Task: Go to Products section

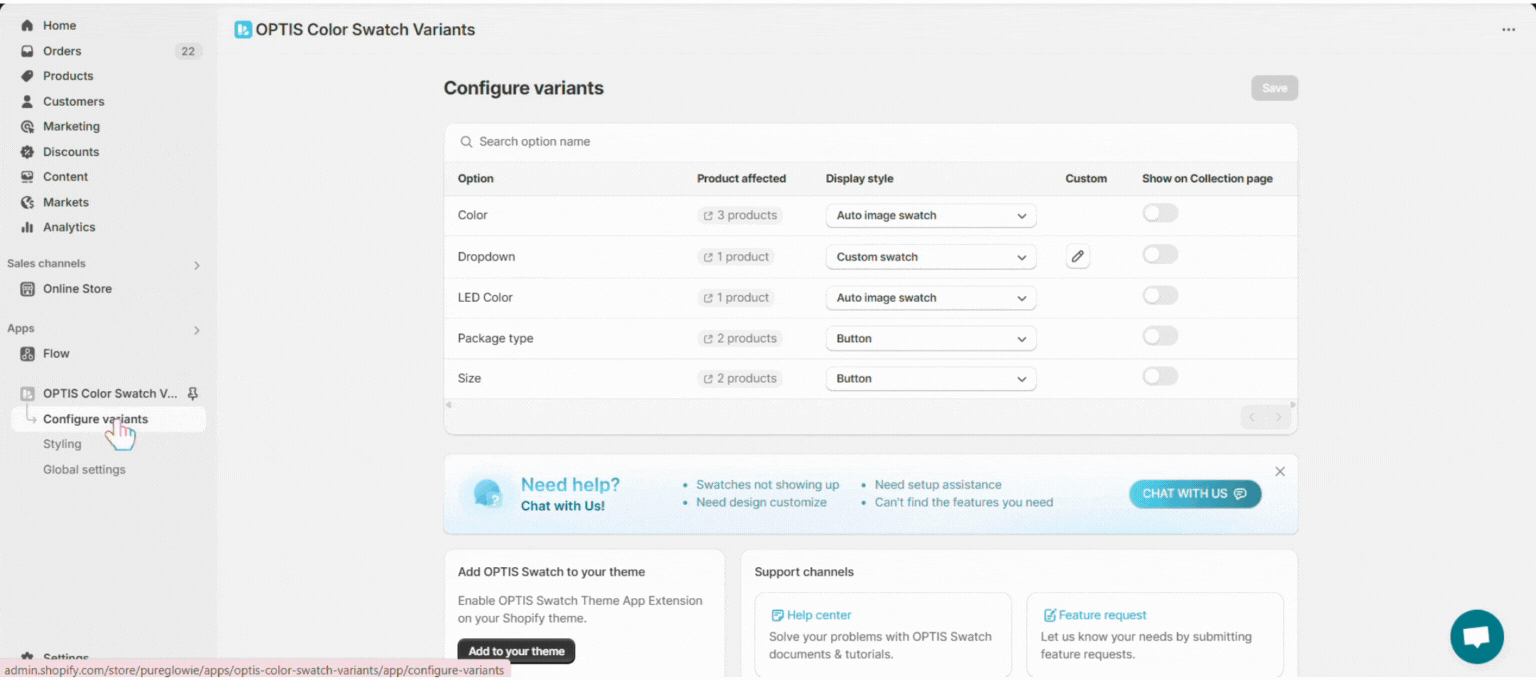Action: click(x=68, y=76)
